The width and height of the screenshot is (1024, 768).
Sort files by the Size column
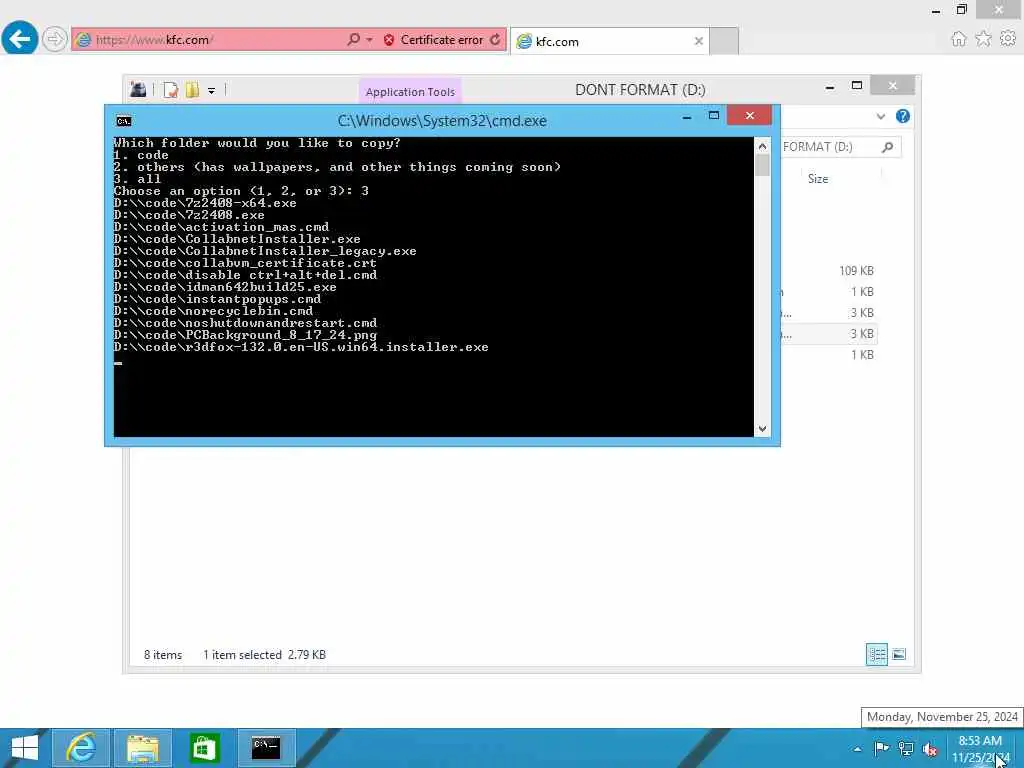[x=818, y=178]
